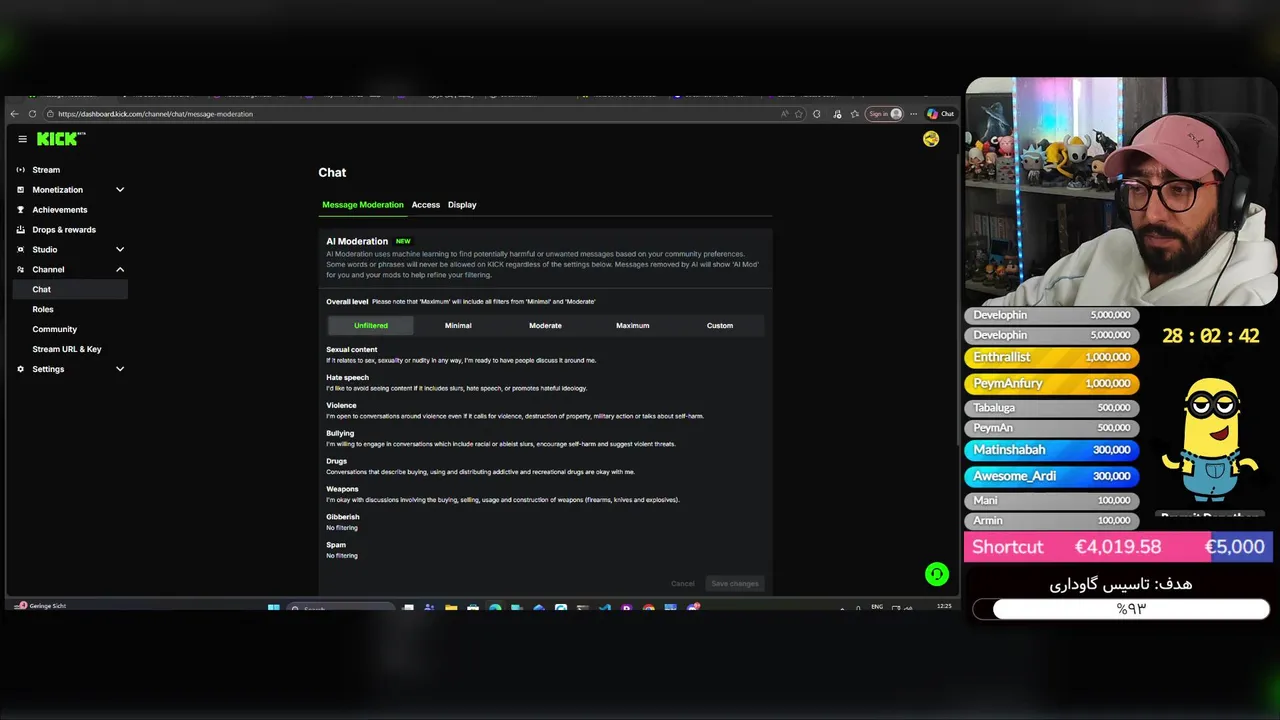The height and width of the screenshot is (720, 1280).
Task: Click the Sexual content heading
Action: pyautogui.click(x=352, y=350)
